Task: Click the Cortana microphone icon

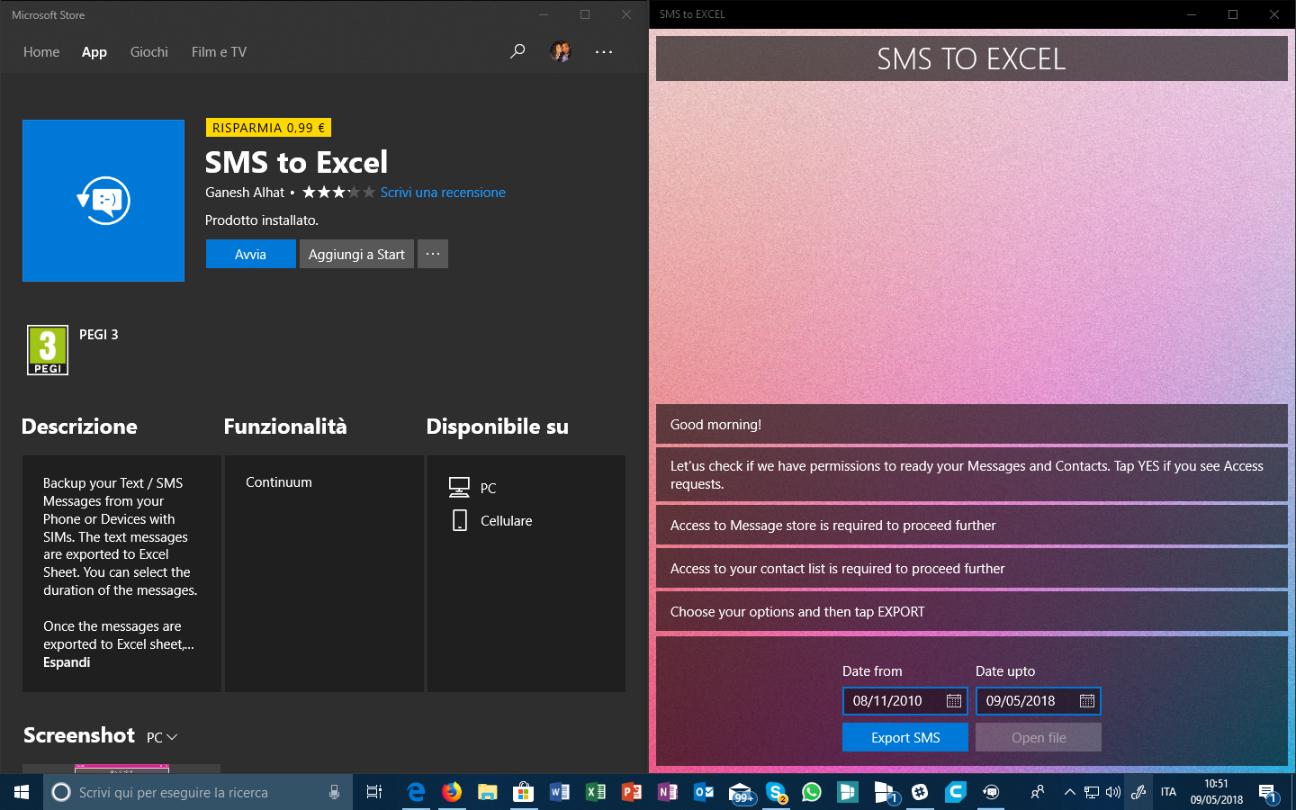Action: [335, 792]
